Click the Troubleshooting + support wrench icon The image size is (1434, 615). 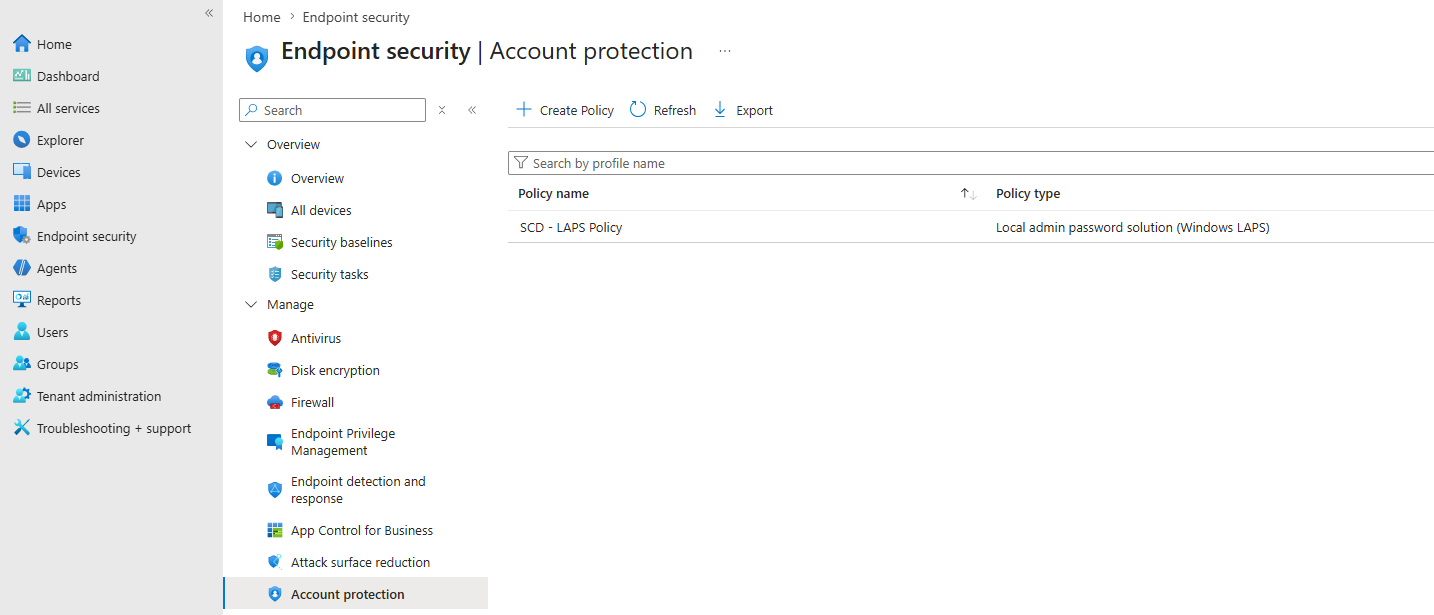pyautogui.click(x=21, y=428)
